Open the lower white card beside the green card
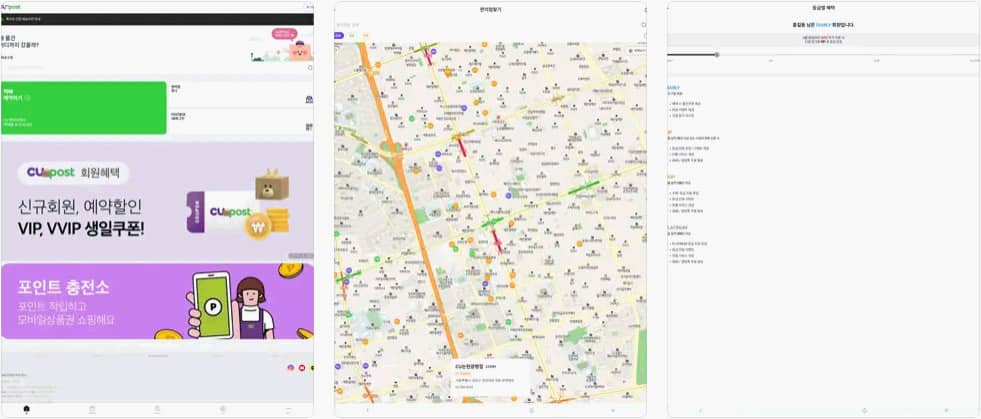981x419 pixels. point(241,121)
